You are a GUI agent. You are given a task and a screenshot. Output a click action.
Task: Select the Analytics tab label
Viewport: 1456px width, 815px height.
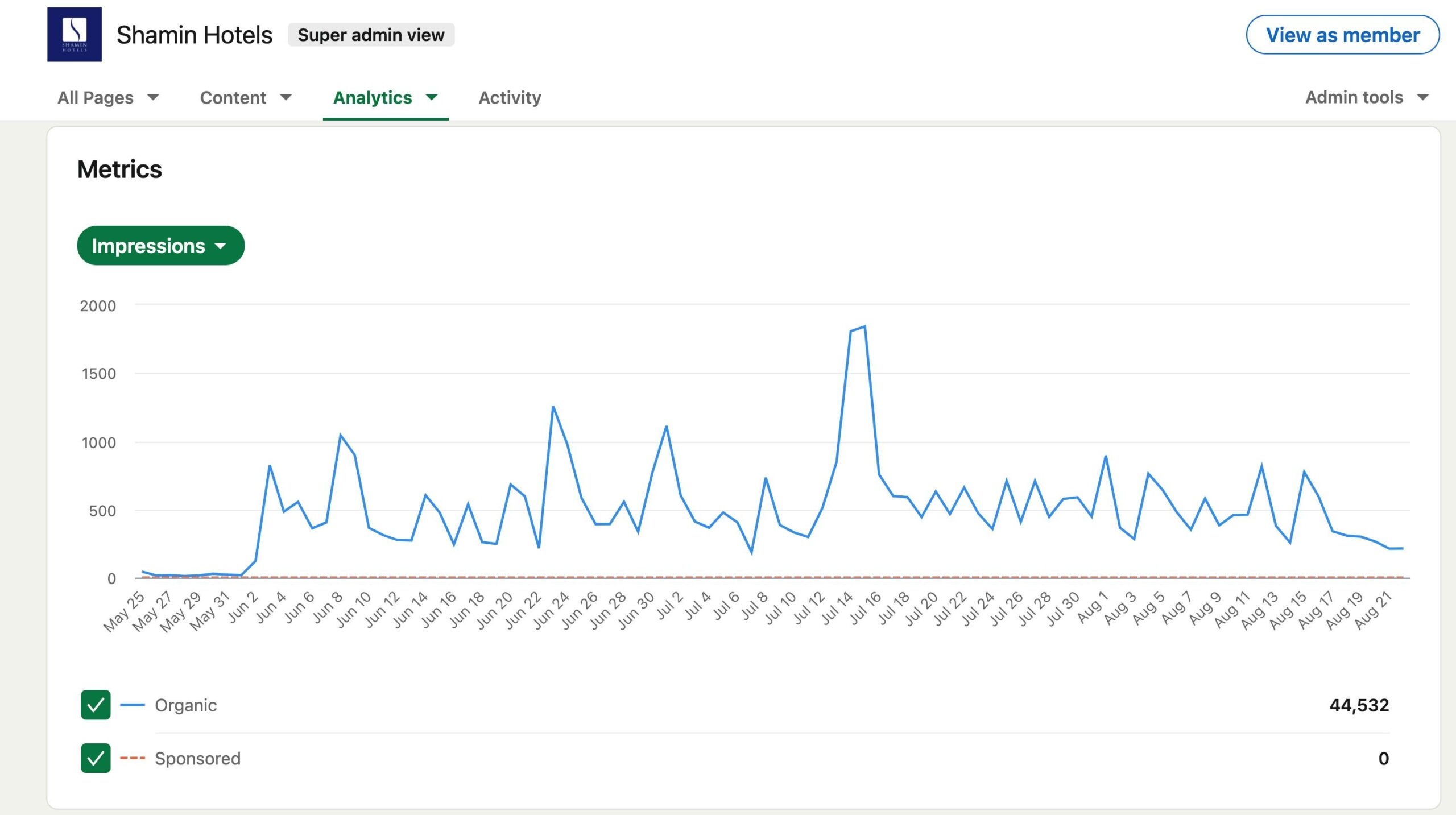click(x=373, y=98)
